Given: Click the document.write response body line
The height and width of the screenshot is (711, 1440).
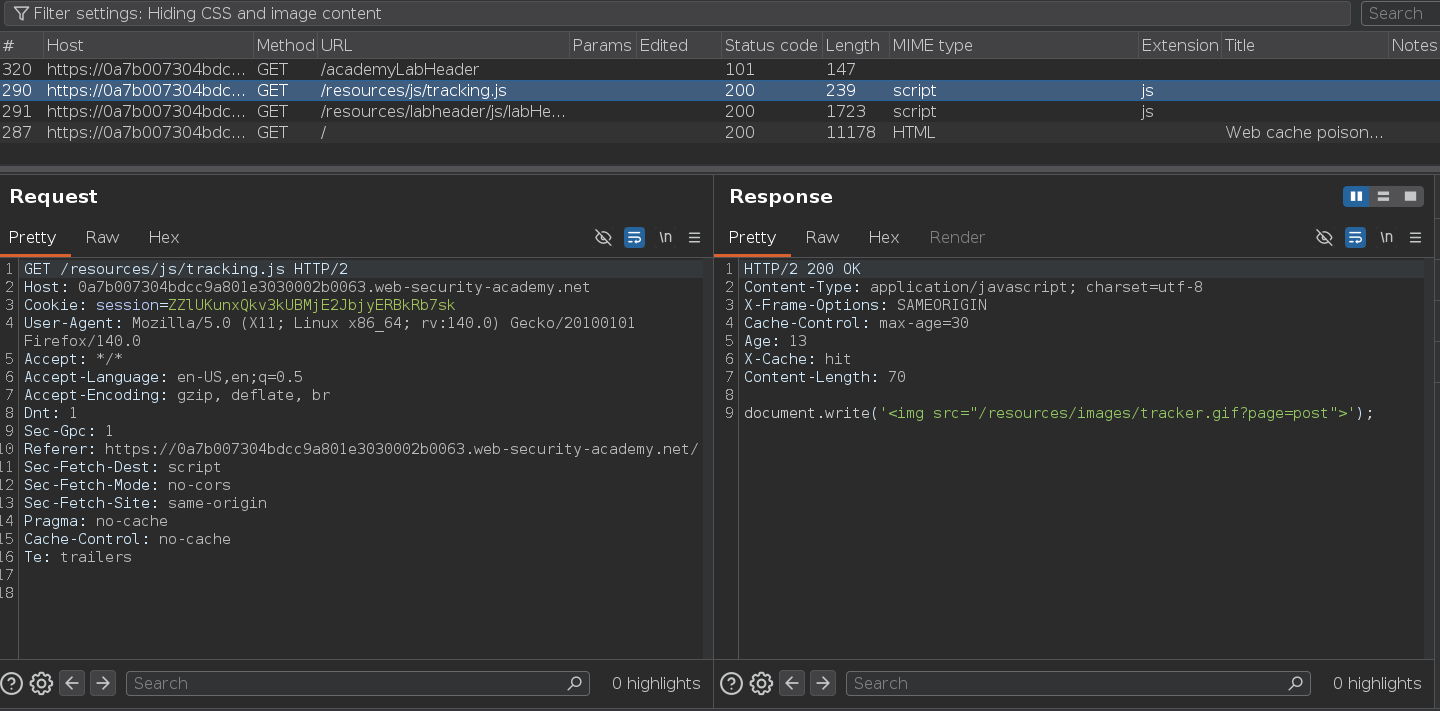Looking at the screenshot, I should coord(1059,413).
